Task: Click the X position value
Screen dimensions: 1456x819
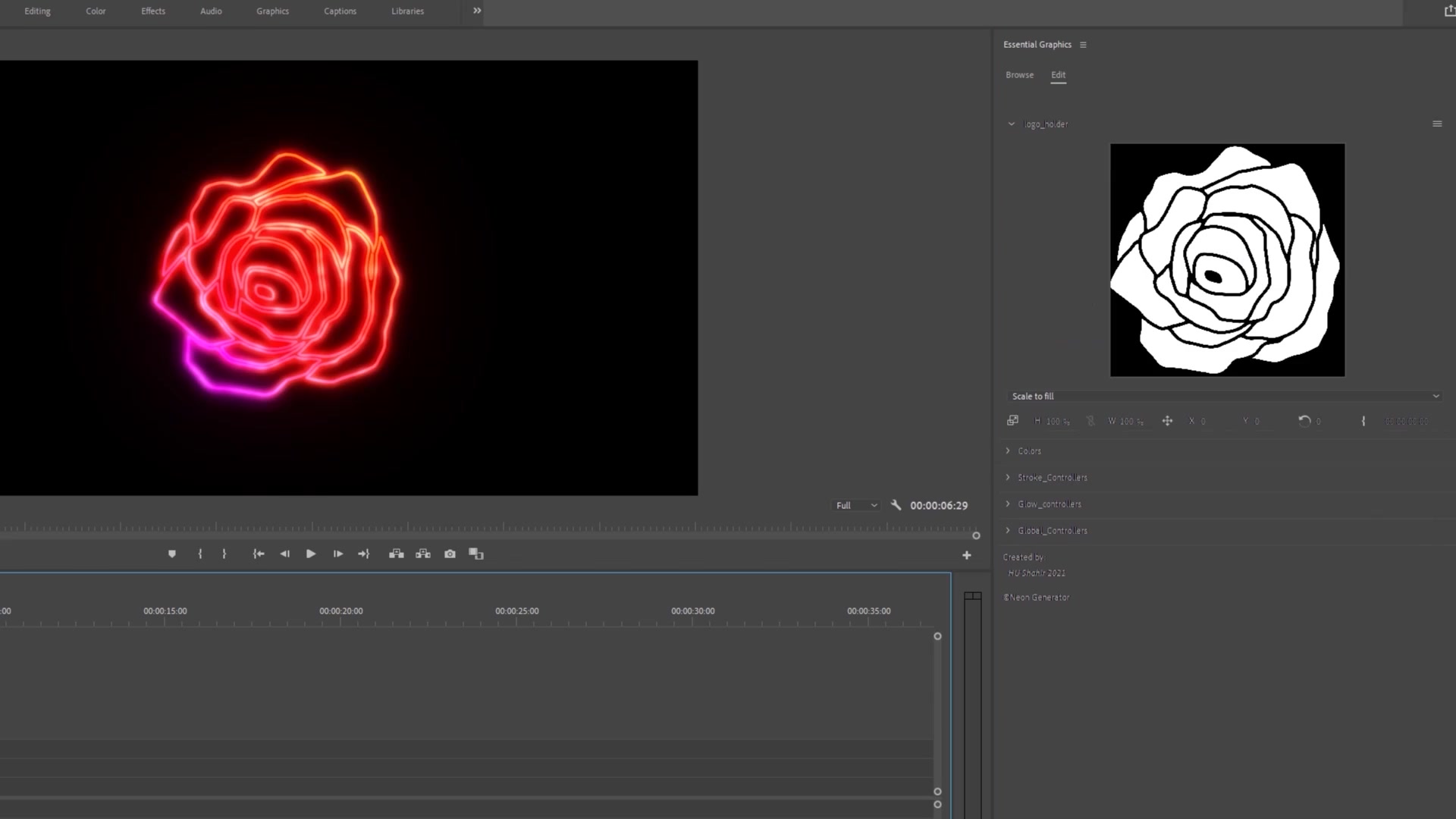Action: (1203, 422)
